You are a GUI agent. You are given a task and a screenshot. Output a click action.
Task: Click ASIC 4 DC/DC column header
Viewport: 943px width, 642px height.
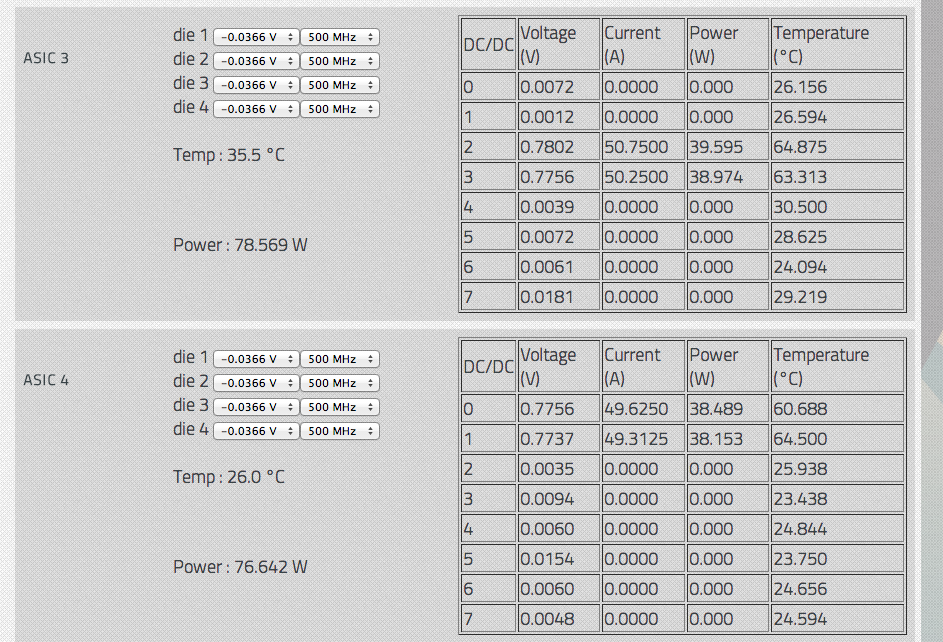[488, 367]
